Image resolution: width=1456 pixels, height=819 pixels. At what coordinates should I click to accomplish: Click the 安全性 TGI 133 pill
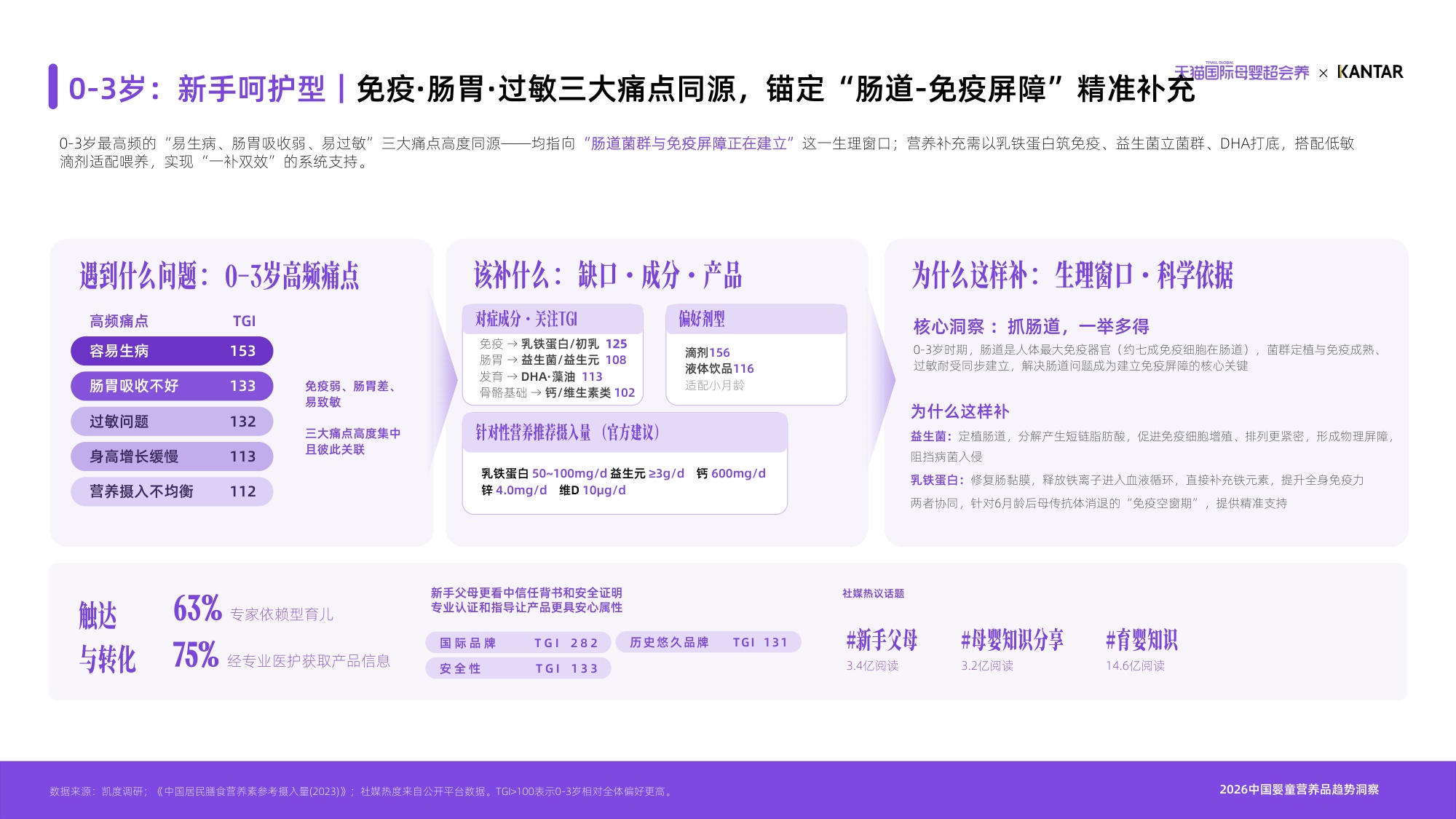click(518, 668)
